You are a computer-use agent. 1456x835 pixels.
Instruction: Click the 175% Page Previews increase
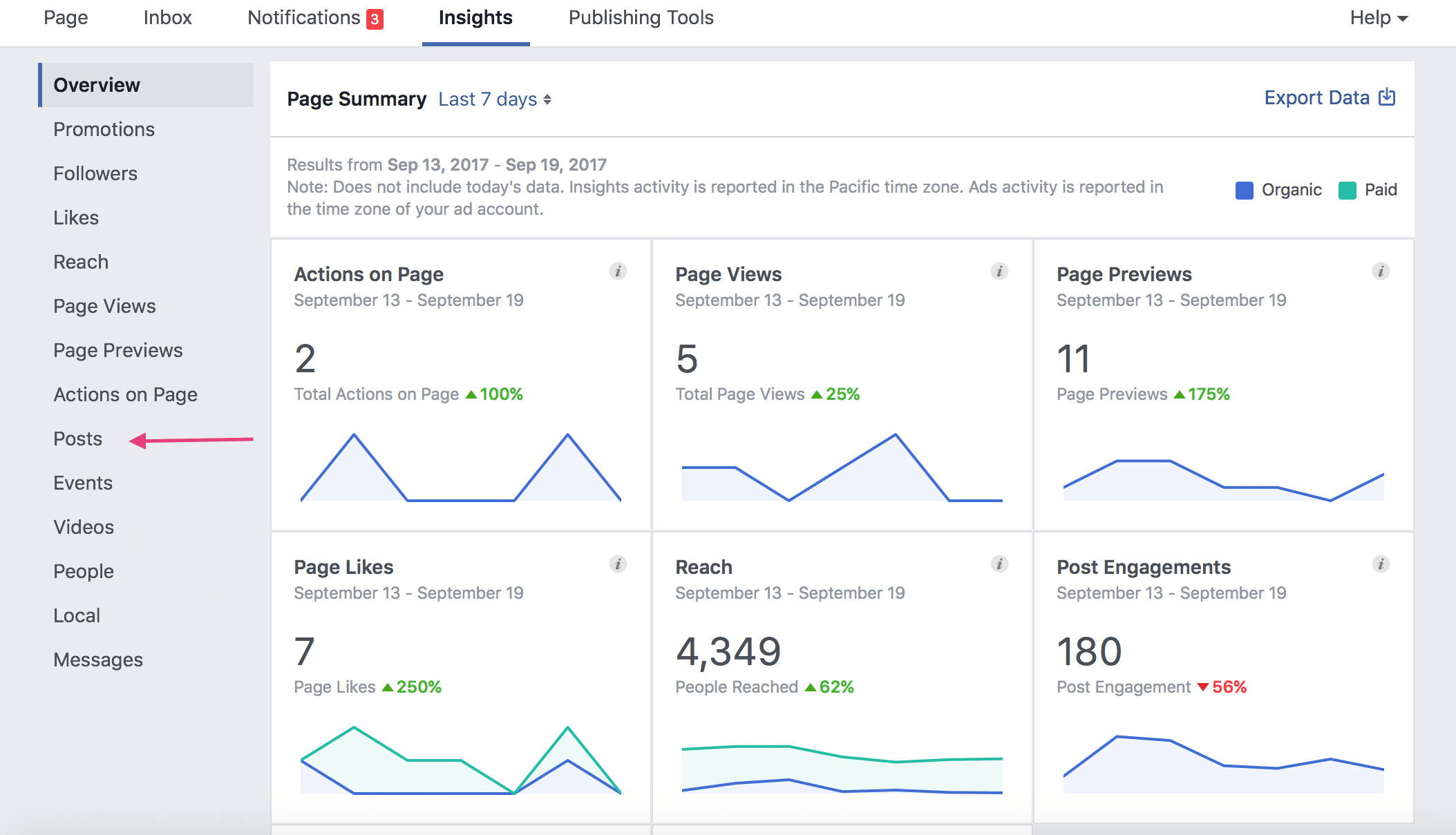point(1202,394)
